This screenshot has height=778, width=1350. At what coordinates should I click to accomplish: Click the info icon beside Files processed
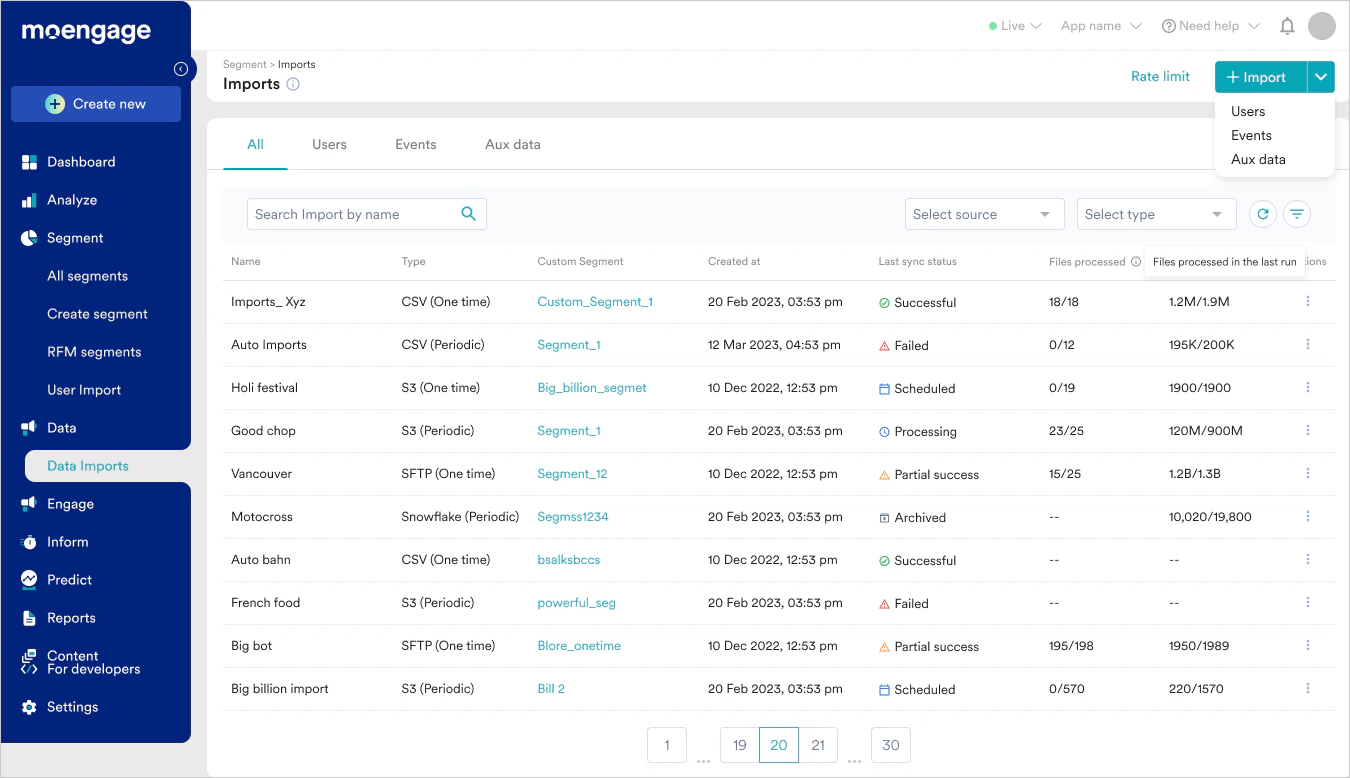pos(1136,262)
